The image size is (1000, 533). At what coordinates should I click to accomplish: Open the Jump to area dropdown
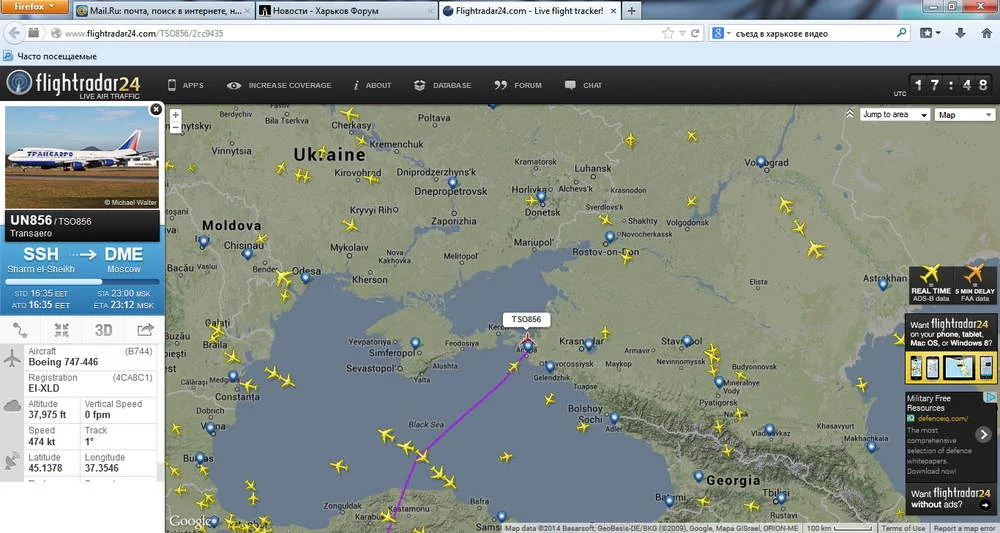(x=895, y=115)
